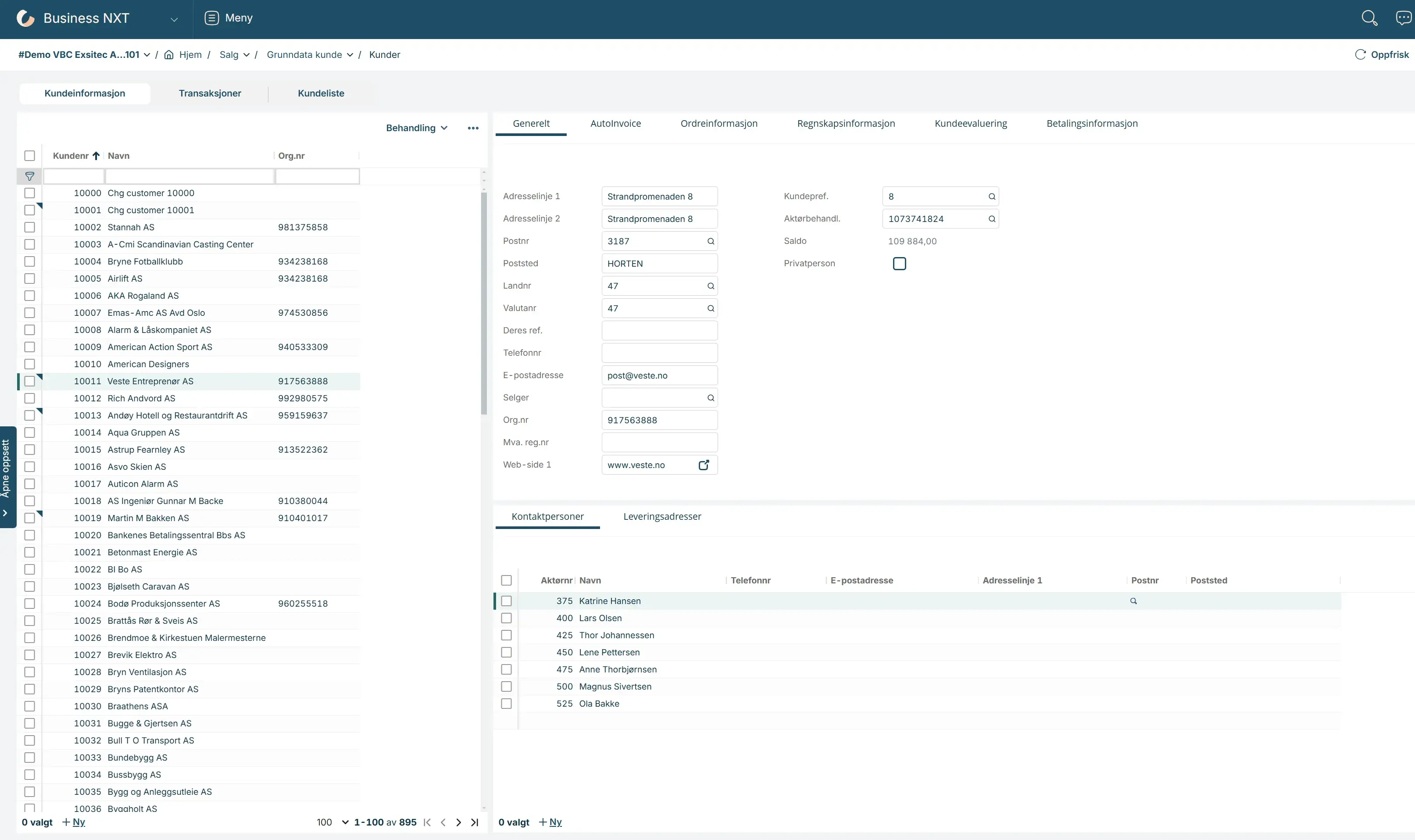Open the Kundeevaluering tab
The image size is (1415, 840).
point(971,123)
